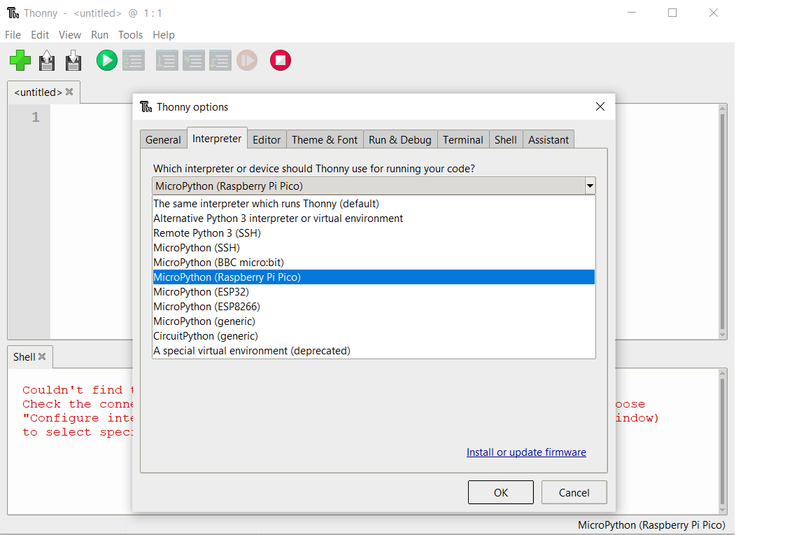
Task: Open the Run menu
Action: pyautogui.click(x=100, y=35)
